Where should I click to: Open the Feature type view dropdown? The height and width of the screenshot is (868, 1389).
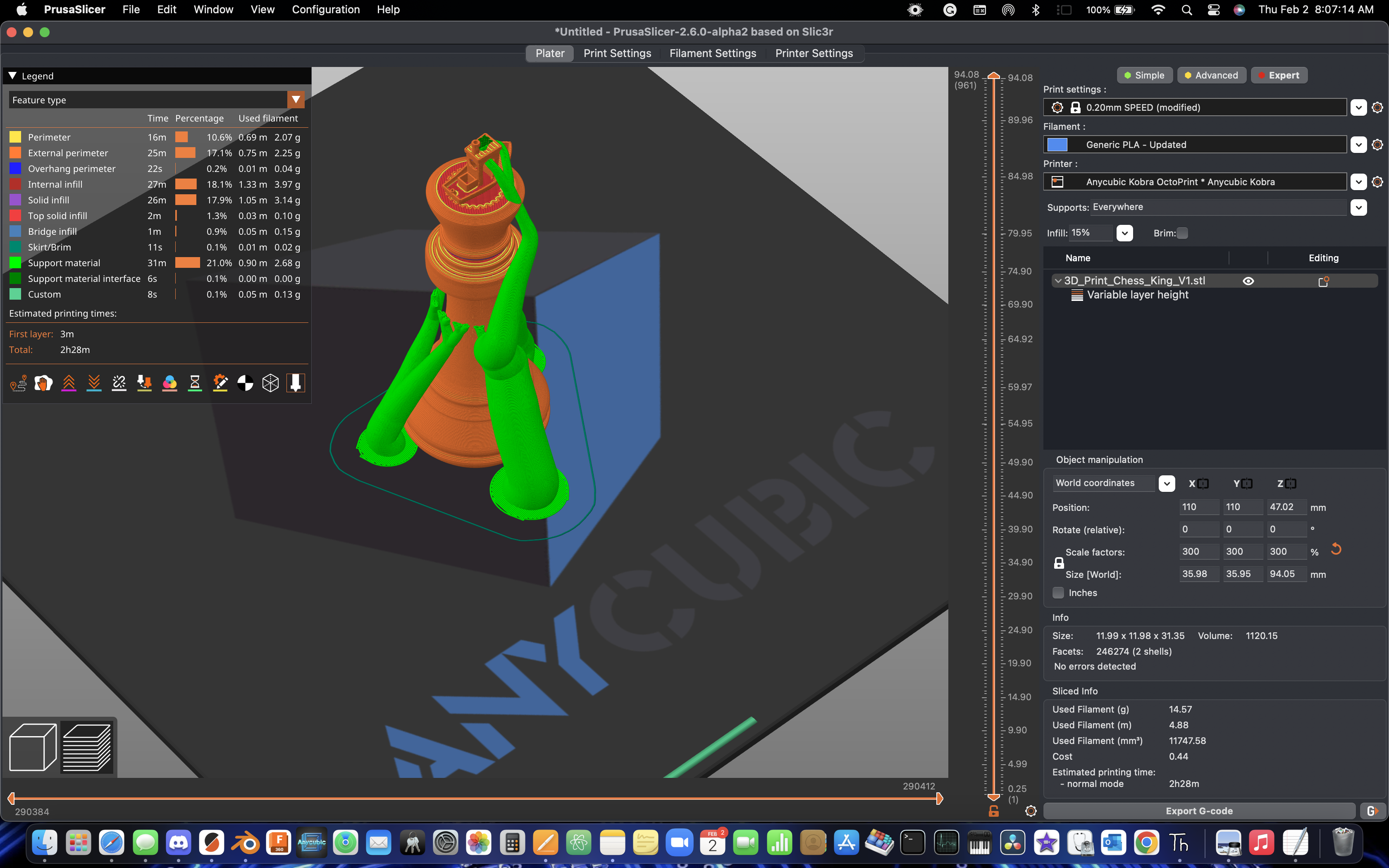pyautogui.click(x=296, y=100)
